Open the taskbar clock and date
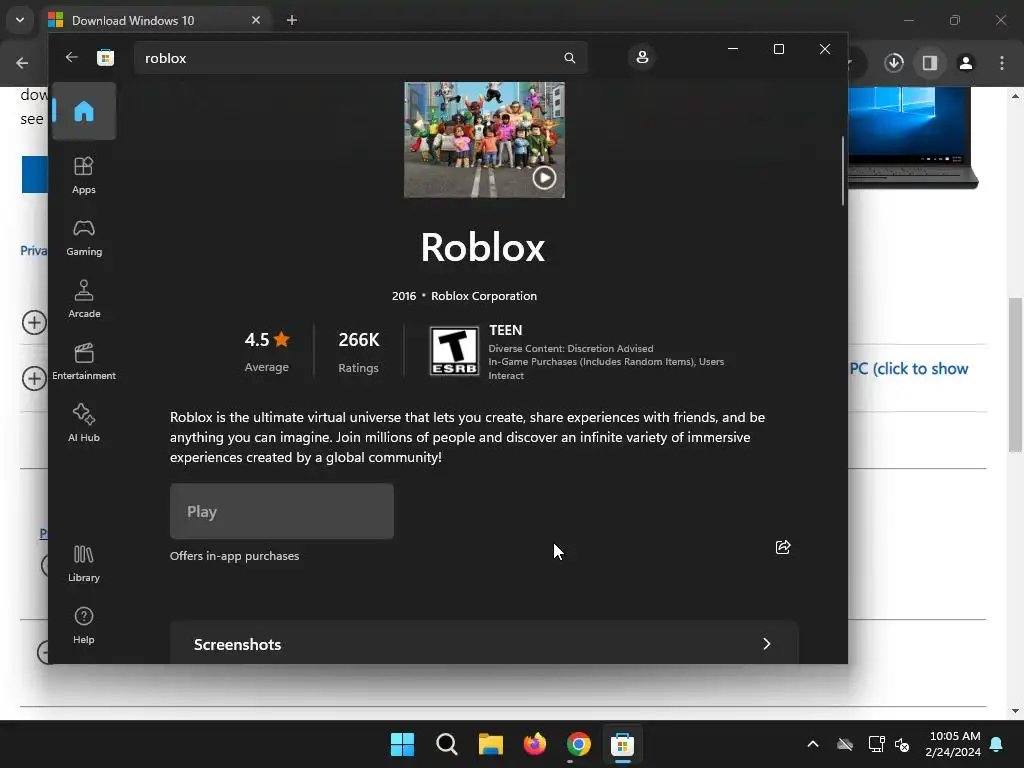Image resolution: width=1024 pixels, height=768 pixels. coord(953,744)
